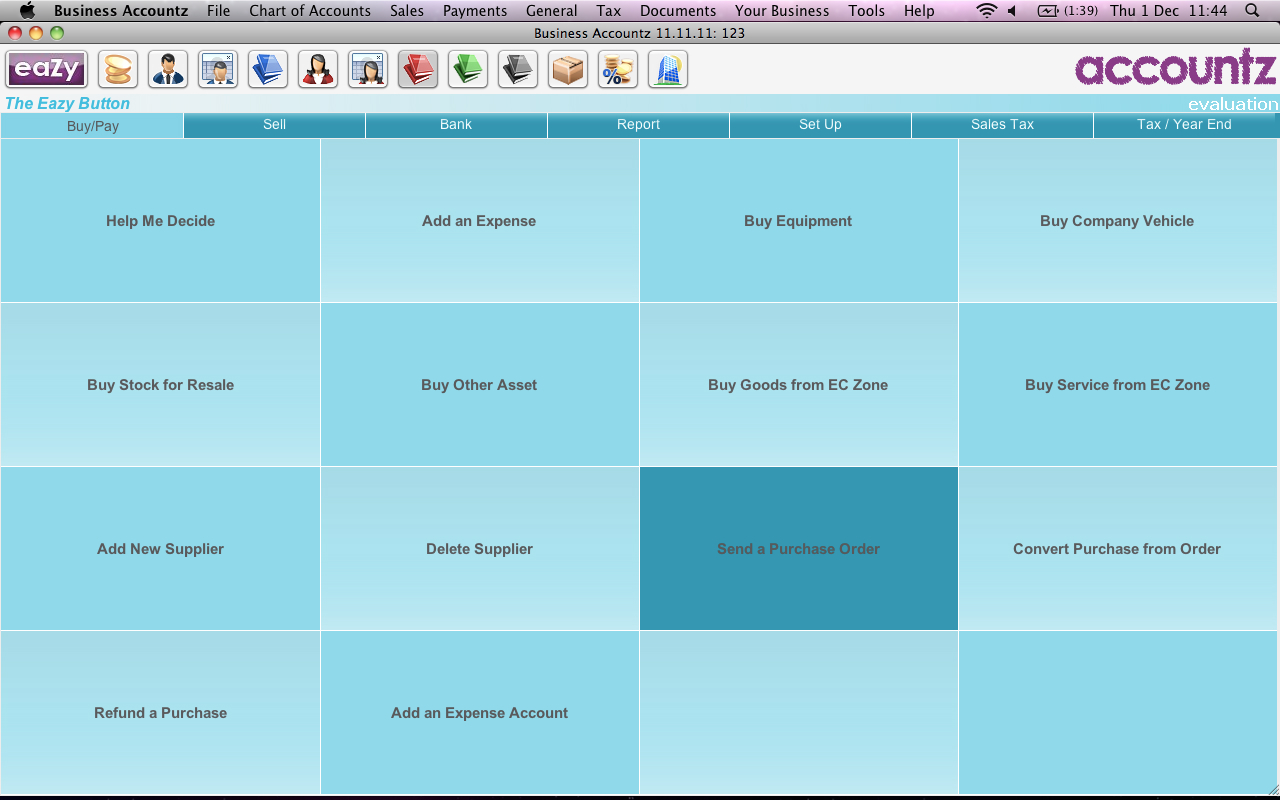Switch to the Sales Tax tab
The image size is (1280, 800).
(1002, 125)
